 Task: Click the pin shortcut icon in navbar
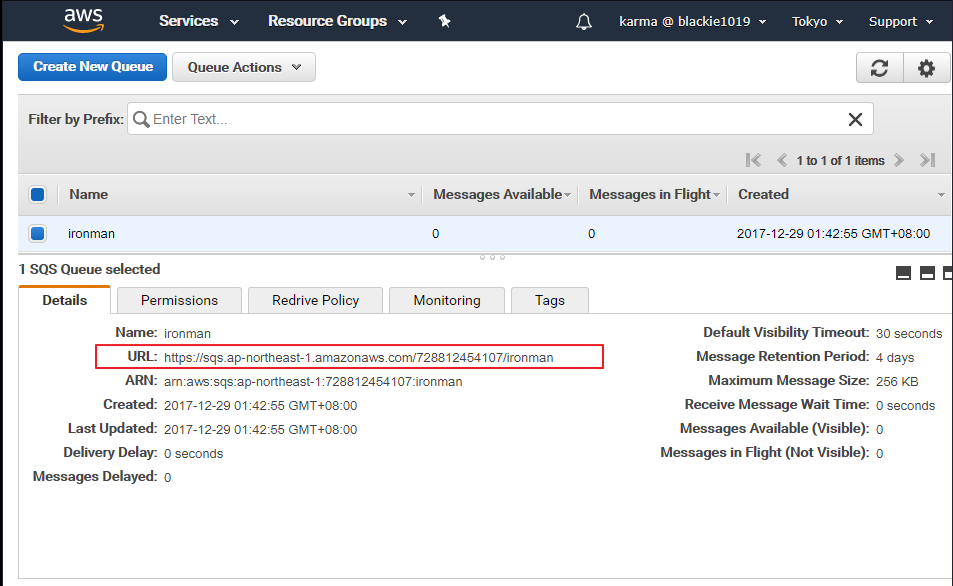445,21
